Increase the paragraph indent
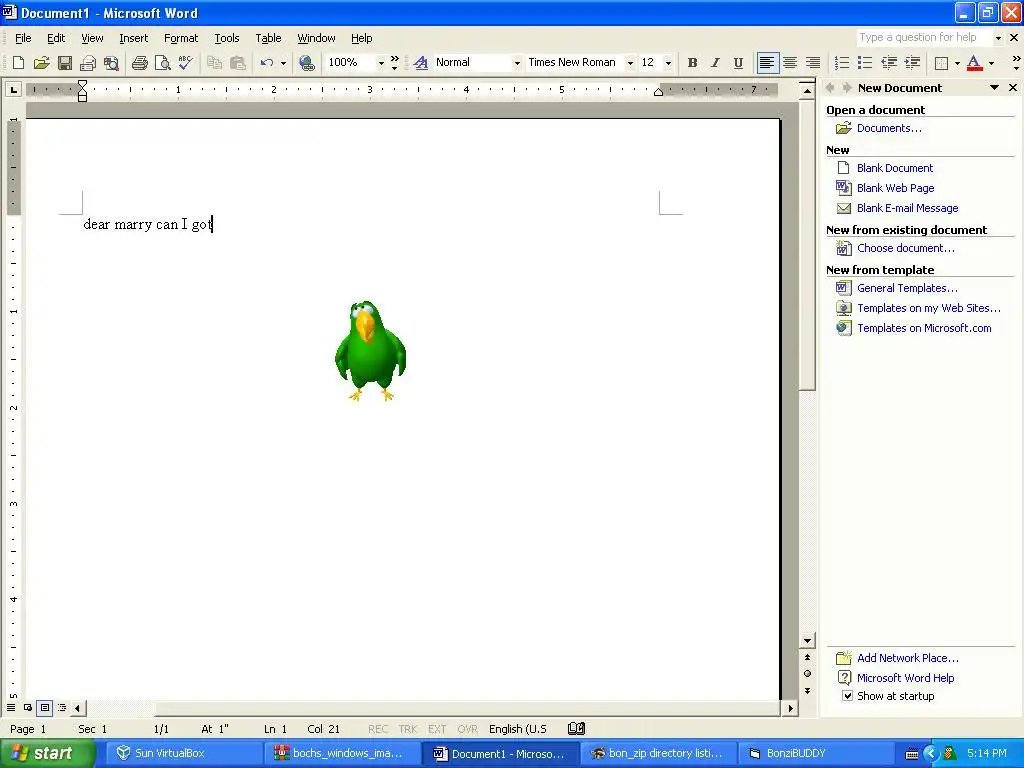The width and height of the screenshot is (1024, 768). (x=912, y=63)
